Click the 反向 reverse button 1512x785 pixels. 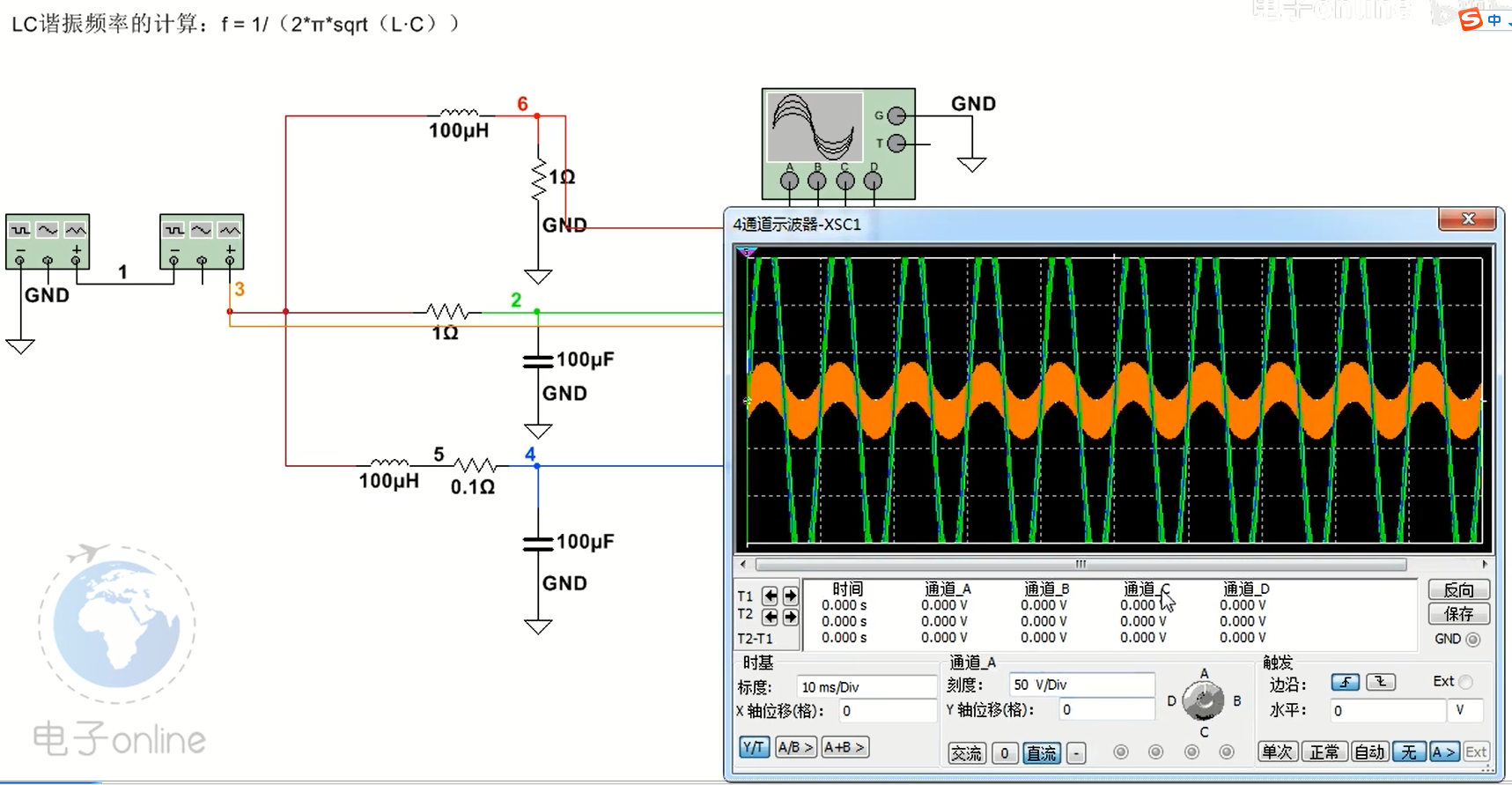coord(1459,589)
